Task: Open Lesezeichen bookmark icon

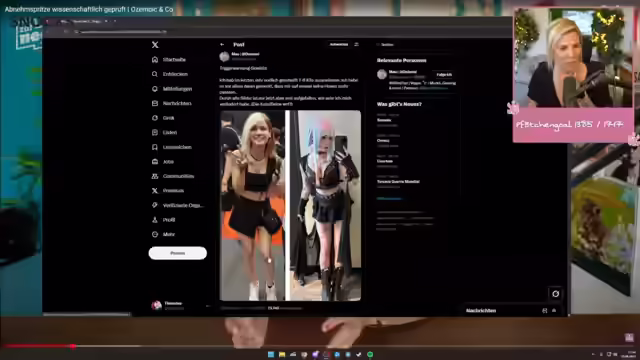Action: coord(155,147)
